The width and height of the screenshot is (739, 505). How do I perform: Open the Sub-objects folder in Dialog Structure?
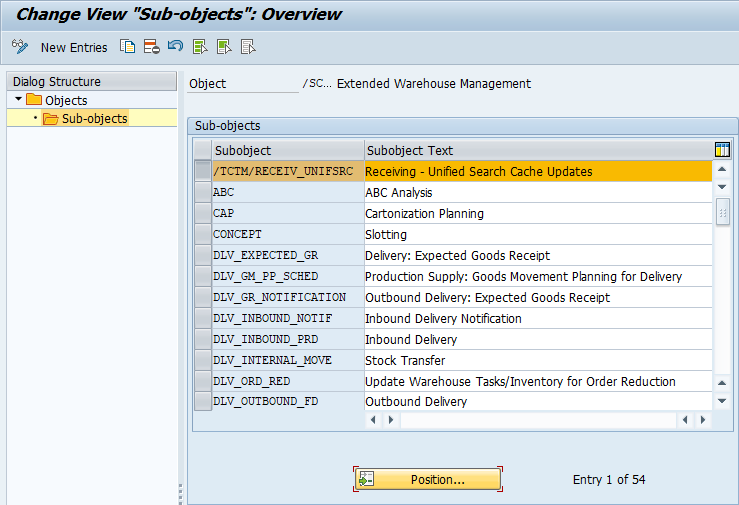[94, 119]
